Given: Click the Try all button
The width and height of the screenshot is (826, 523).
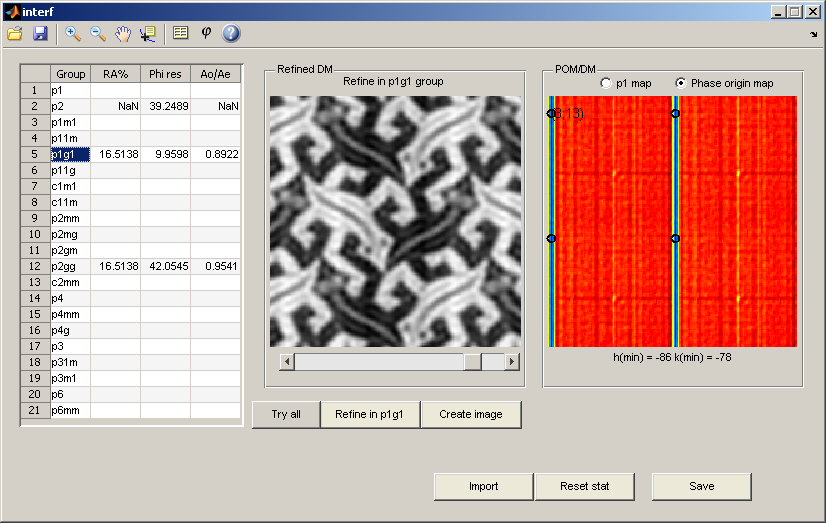Looking at the screenshot, I should tap(286, 414).
